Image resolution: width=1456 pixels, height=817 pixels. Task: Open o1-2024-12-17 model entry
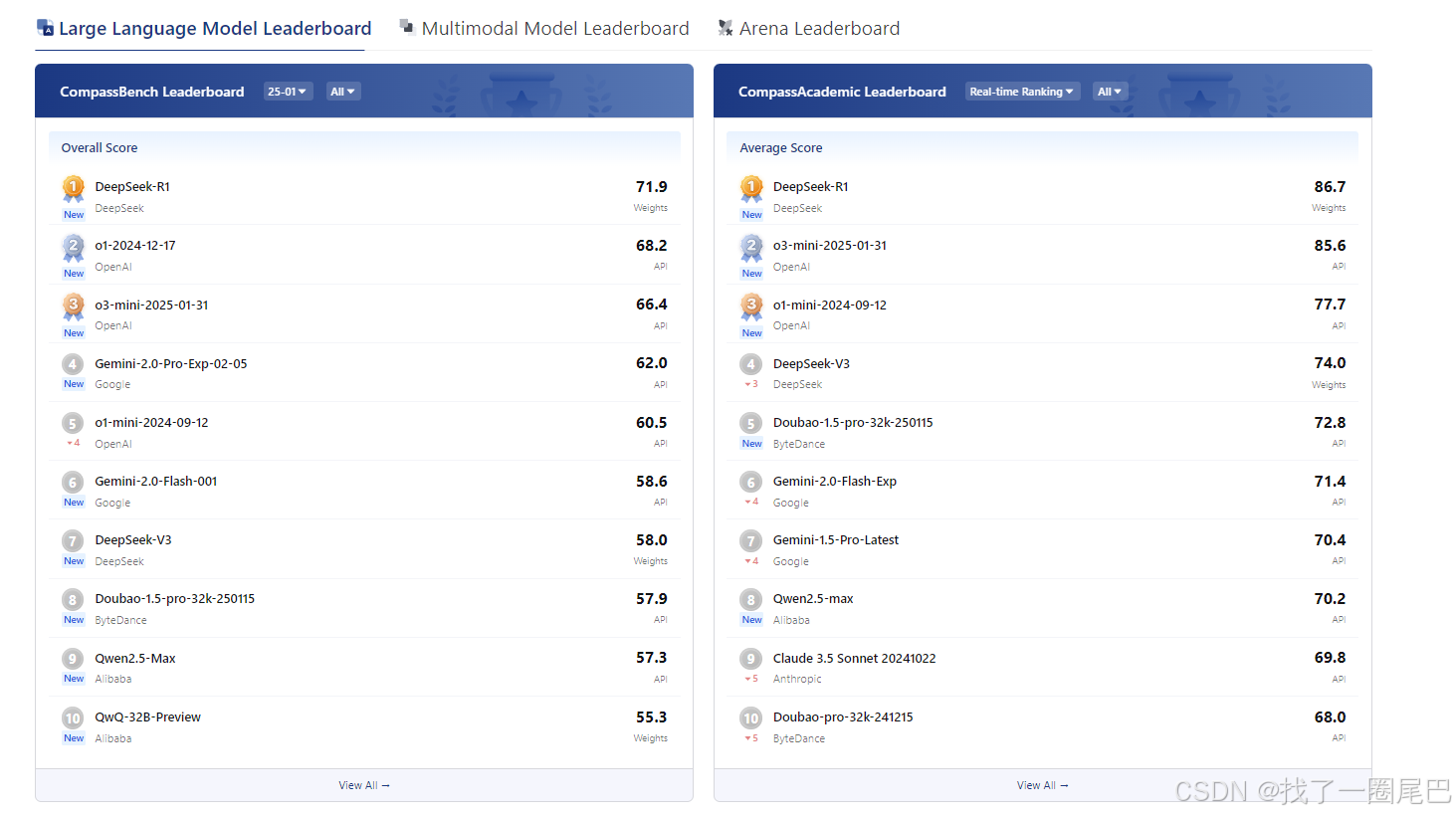point(135,246)
